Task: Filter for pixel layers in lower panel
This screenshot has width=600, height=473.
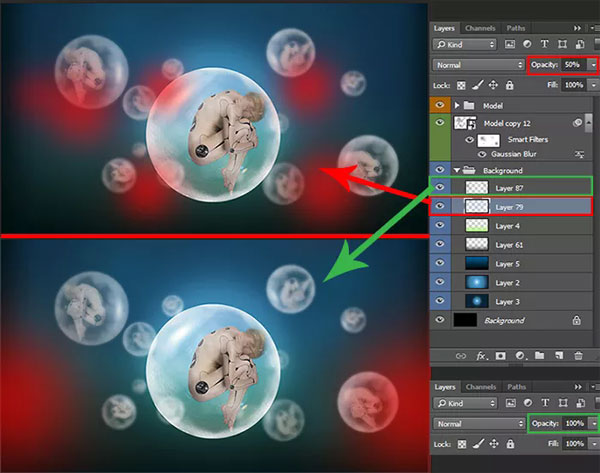Action: 510,403
